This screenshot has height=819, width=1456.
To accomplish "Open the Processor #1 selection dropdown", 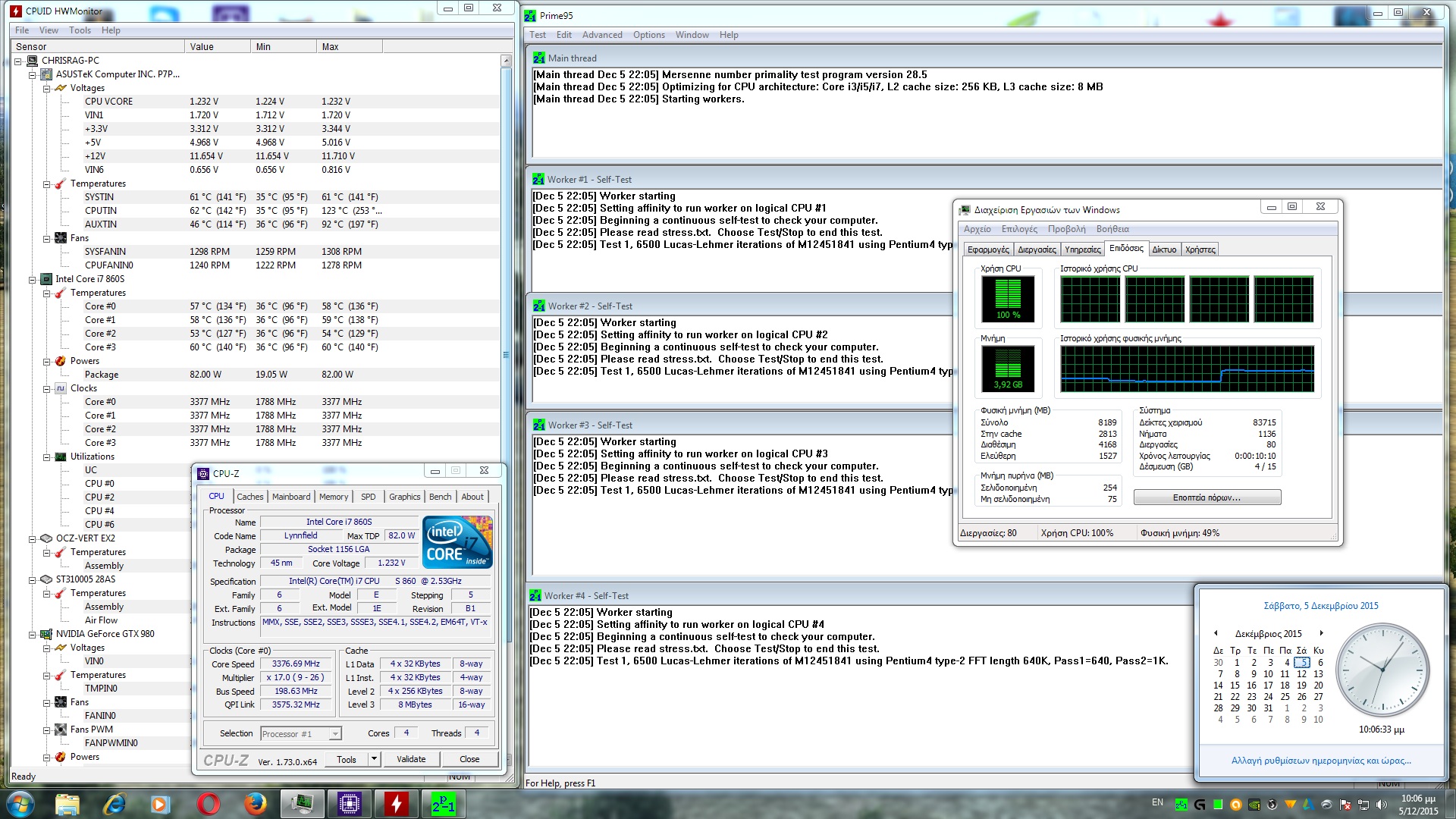I will [x=334, y=734].
